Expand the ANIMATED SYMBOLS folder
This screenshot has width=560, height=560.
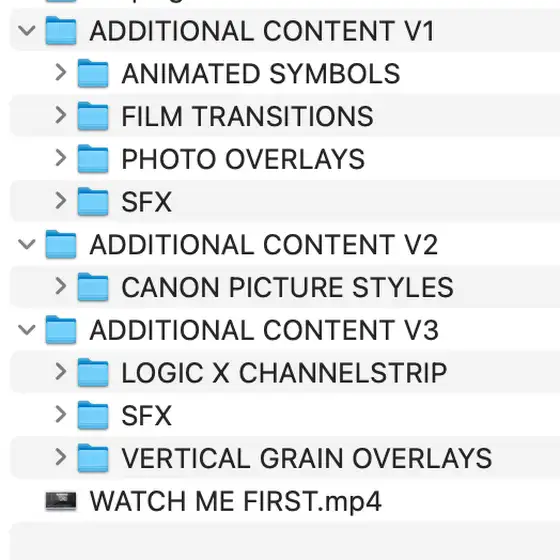click(x=61, y=72)
